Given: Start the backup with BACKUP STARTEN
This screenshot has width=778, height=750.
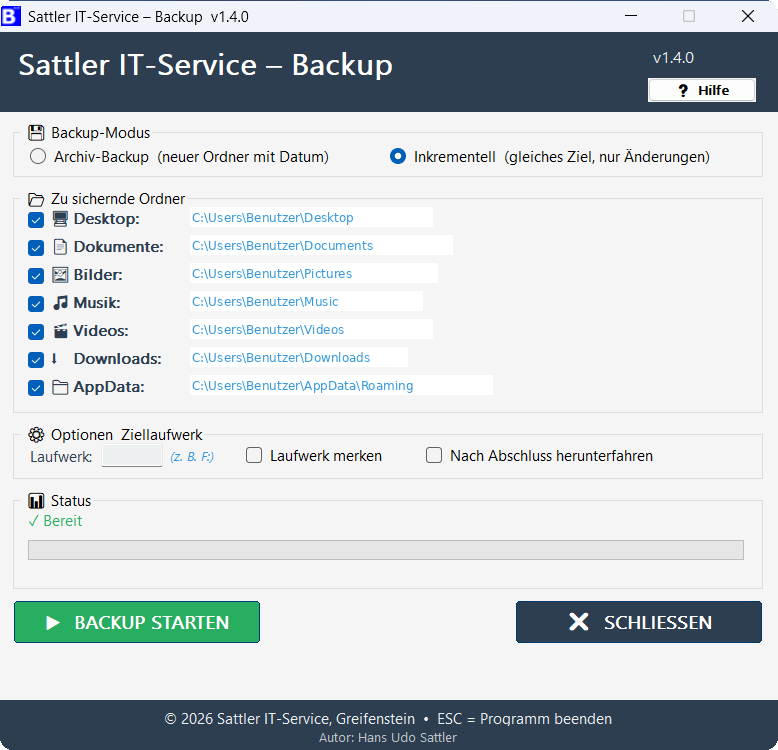Looking at the screenshot, I should tap(137, 622).
